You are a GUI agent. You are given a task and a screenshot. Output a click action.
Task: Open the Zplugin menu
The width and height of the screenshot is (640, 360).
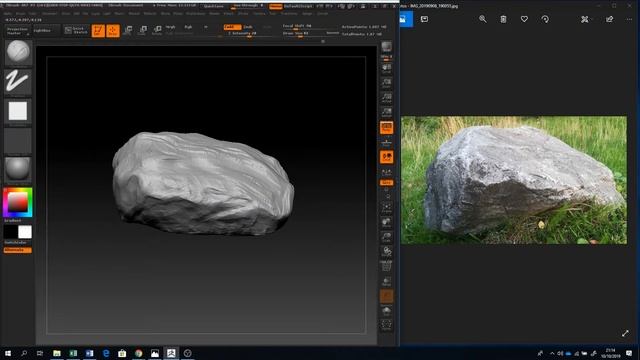pos(307,13)
